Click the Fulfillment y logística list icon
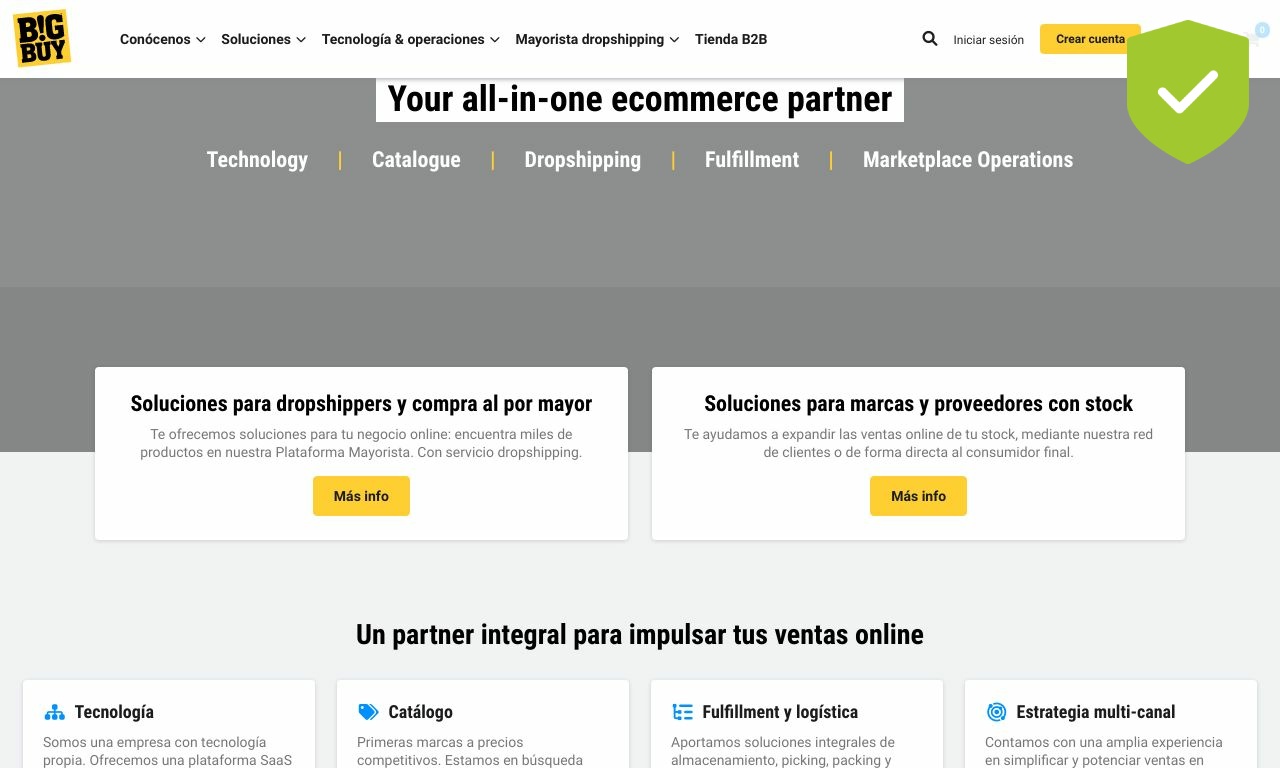The width and height of the screenshot is (1280, 768). pyautogui.click(x=683, y=712)
